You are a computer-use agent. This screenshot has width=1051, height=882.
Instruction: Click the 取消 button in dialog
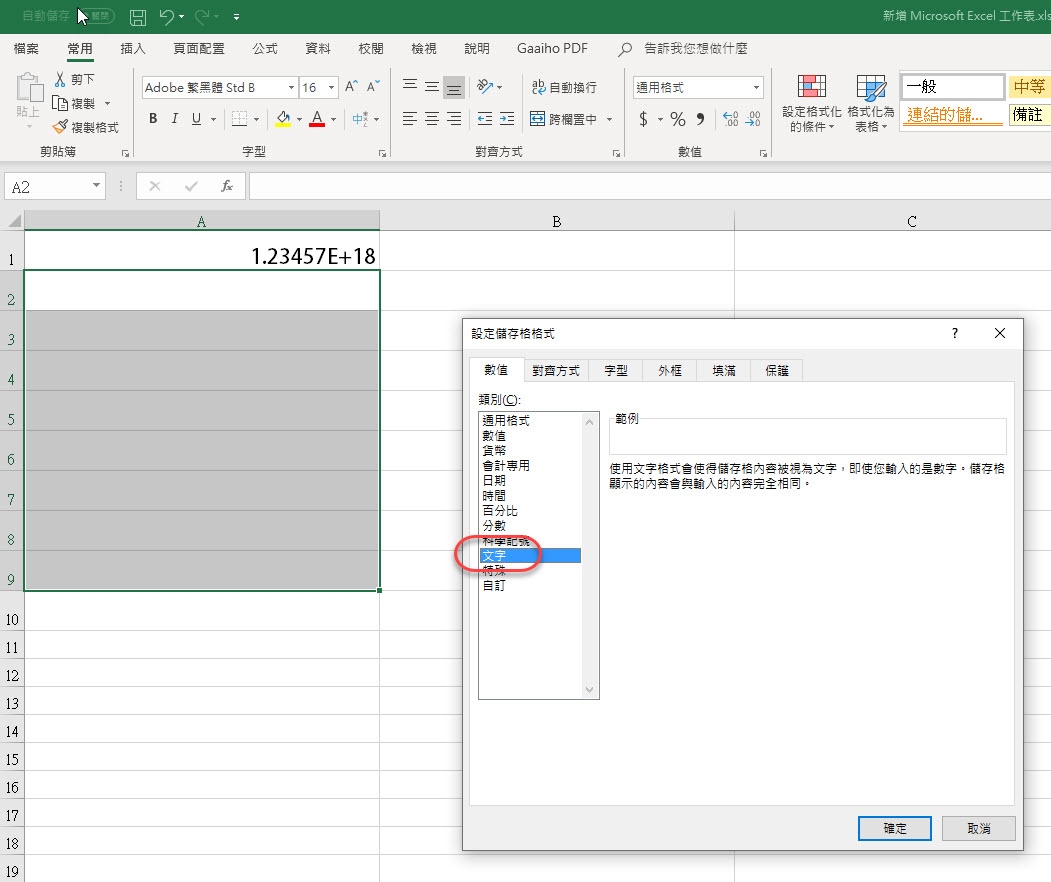[978, 828]
